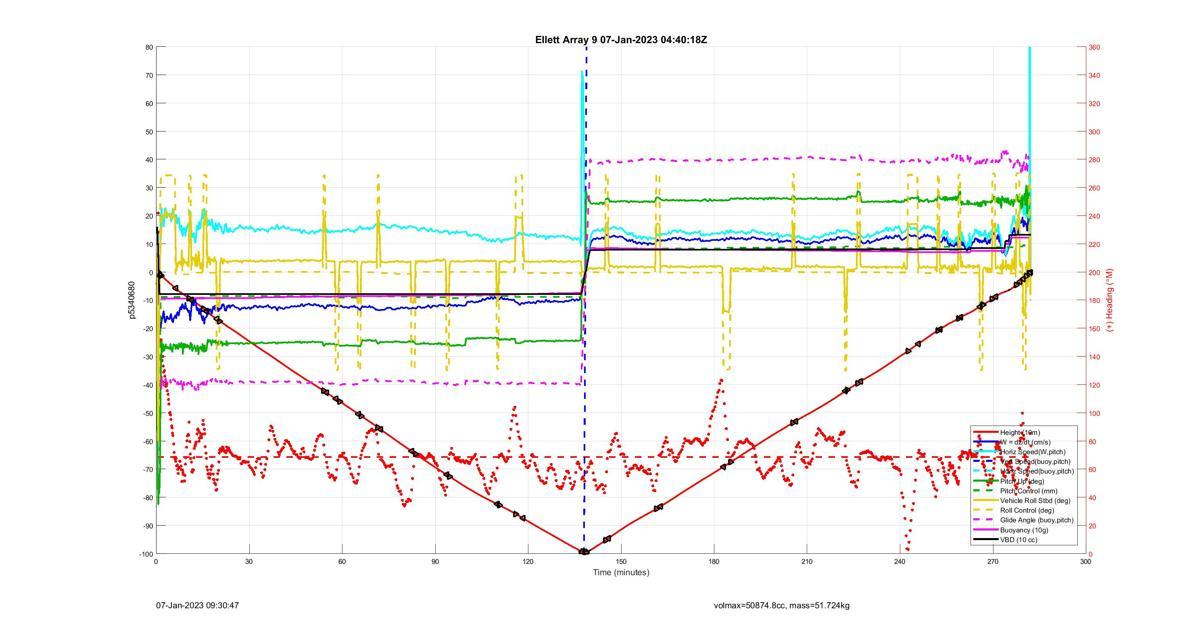Click the "80" tick on the left axis
Viewport: 1200px width, 622px height.
point(148,47)
